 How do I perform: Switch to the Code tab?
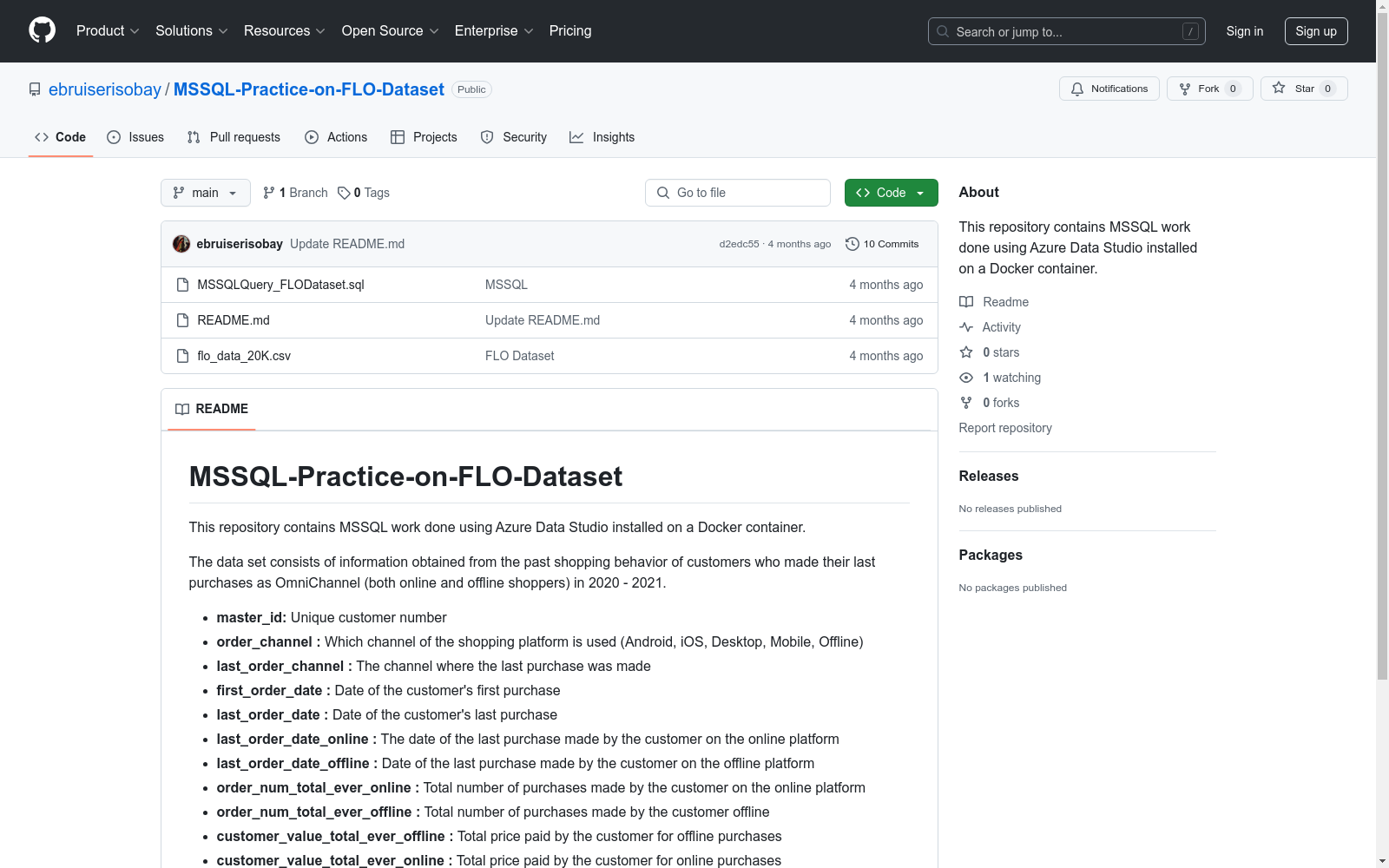[x=61, y=137]
